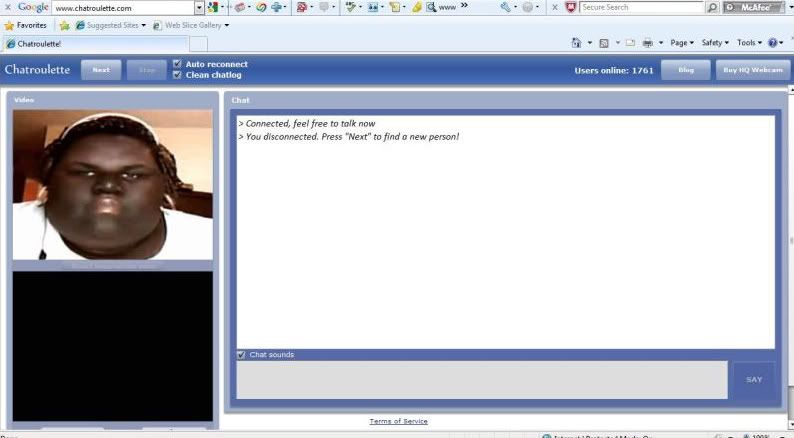Select the Chatroulette! browser tab
The height and width of the screenshot is (438, 794).
click(x=96, y=44)
